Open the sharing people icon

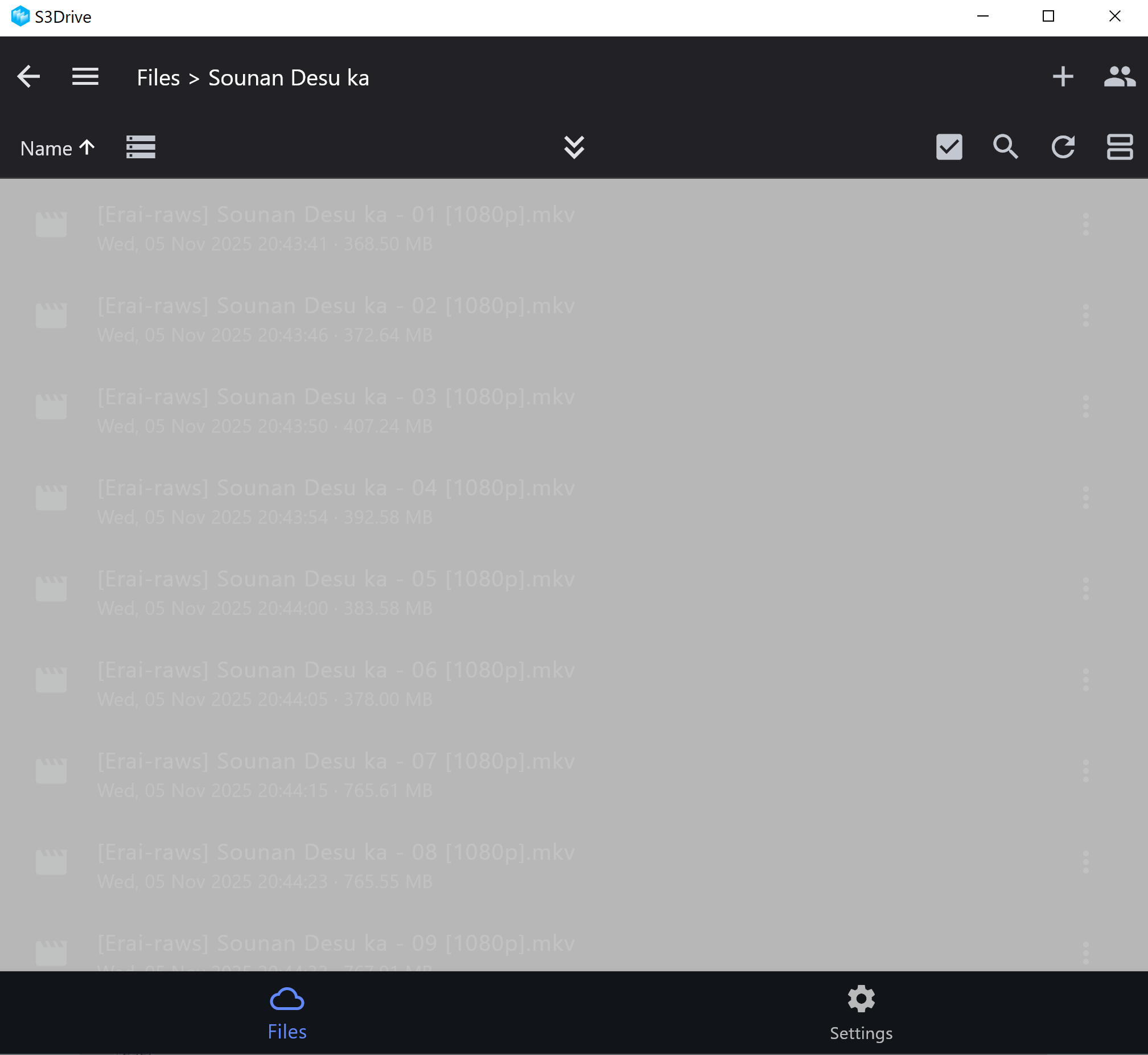click(1119, 76)
